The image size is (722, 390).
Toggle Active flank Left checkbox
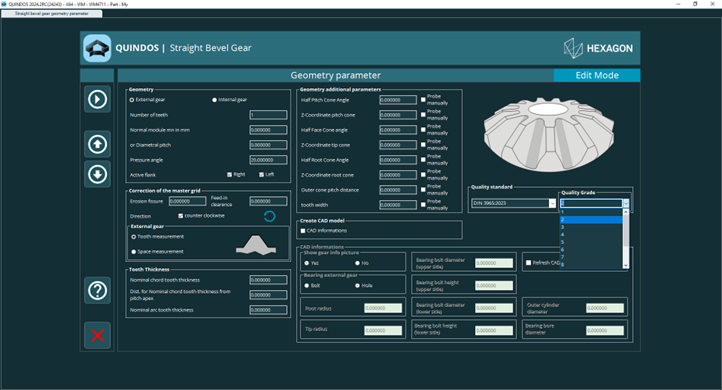pos(261,175)
